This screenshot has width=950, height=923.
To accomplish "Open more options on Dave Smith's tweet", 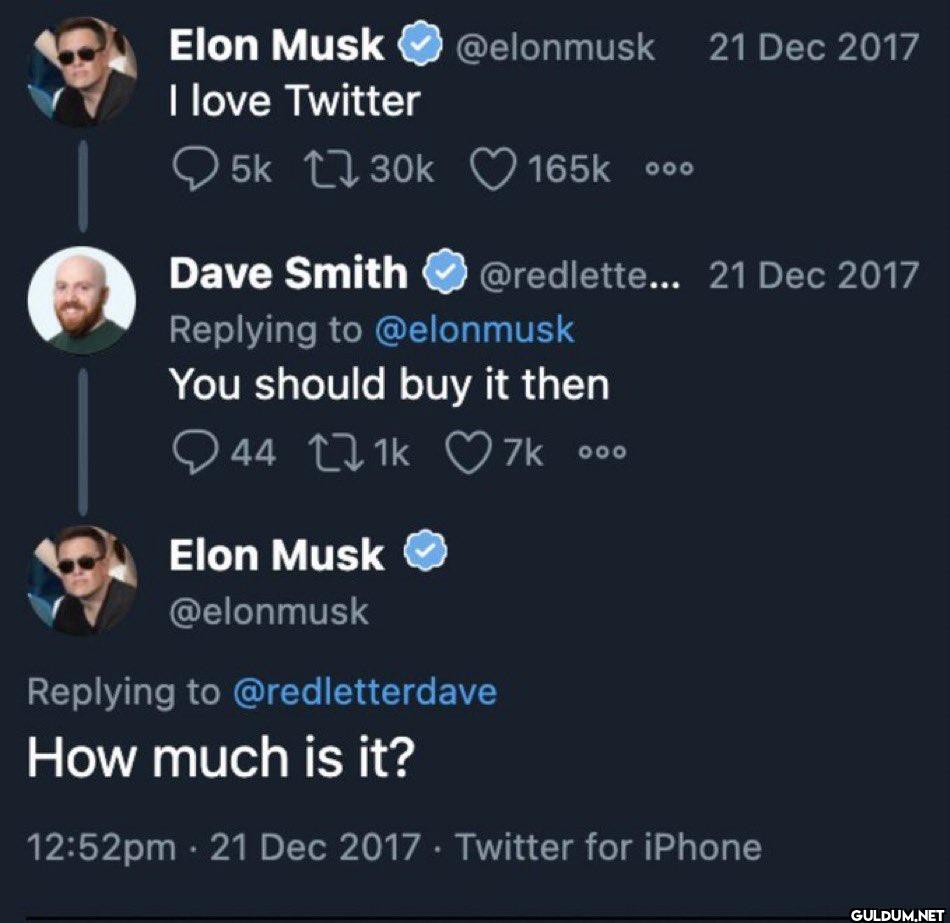I will [602, 453].
